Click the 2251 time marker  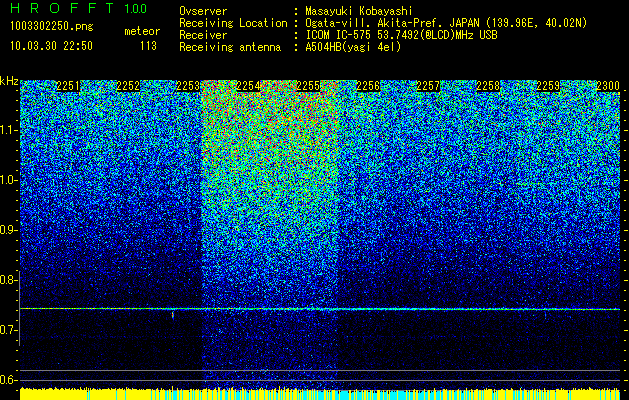coord(68,86)
